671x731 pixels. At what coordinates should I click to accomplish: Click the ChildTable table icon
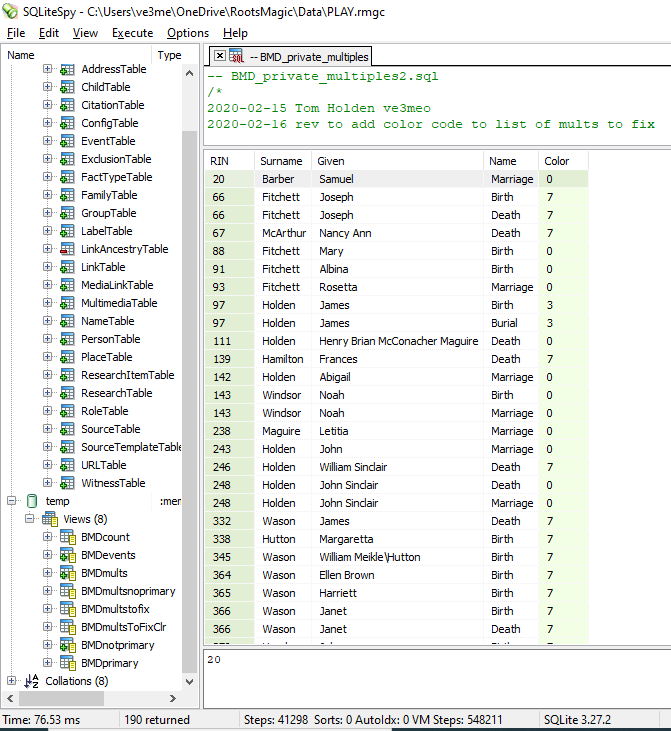tap(67, 87)
